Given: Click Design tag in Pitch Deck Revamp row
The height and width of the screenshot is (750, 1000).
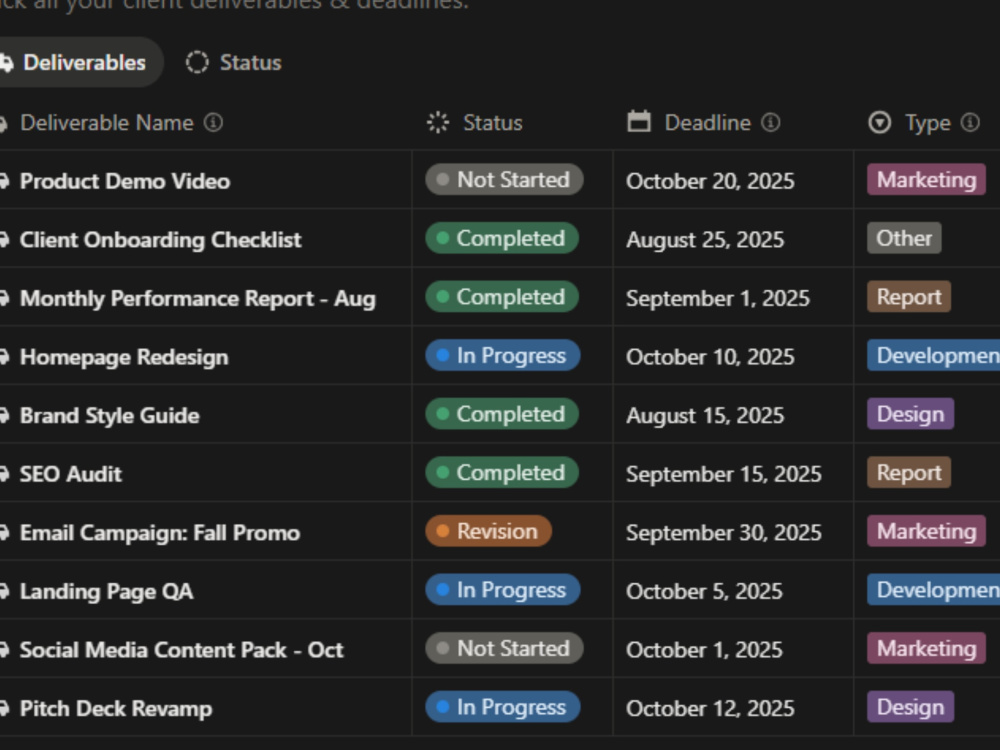Looking at the screenshot, I should coord(911,708).
